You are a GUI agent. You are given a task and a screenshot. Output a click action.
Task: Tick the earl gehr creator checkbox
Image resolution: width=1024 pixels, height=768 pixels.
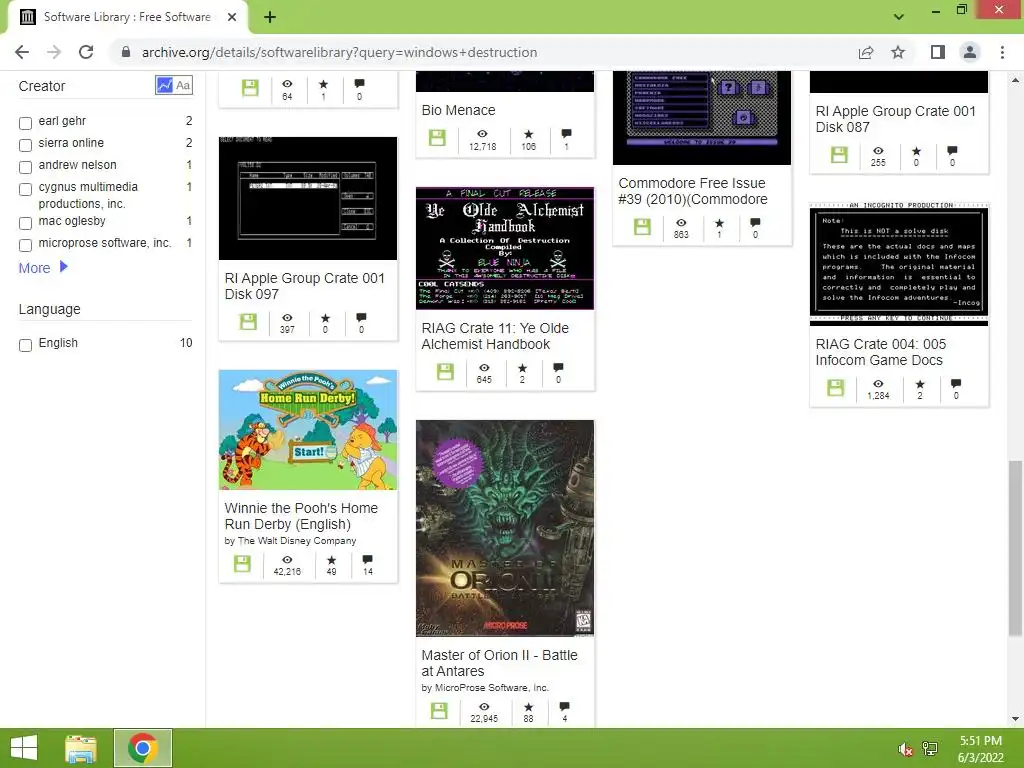(x=25, y=123)
